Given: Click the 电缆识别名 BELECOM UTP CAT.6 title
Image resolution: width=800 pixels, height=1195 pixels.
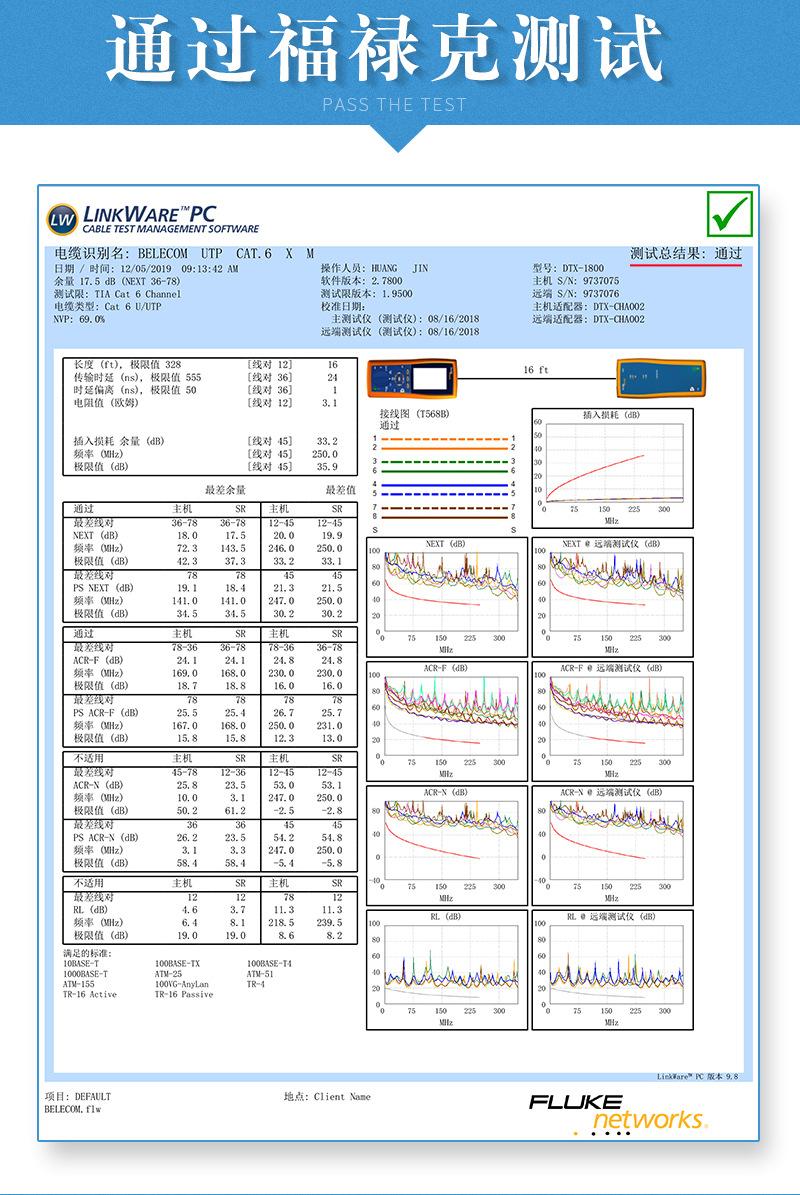Looking at the screenshot, I should (x=184, y=253).
